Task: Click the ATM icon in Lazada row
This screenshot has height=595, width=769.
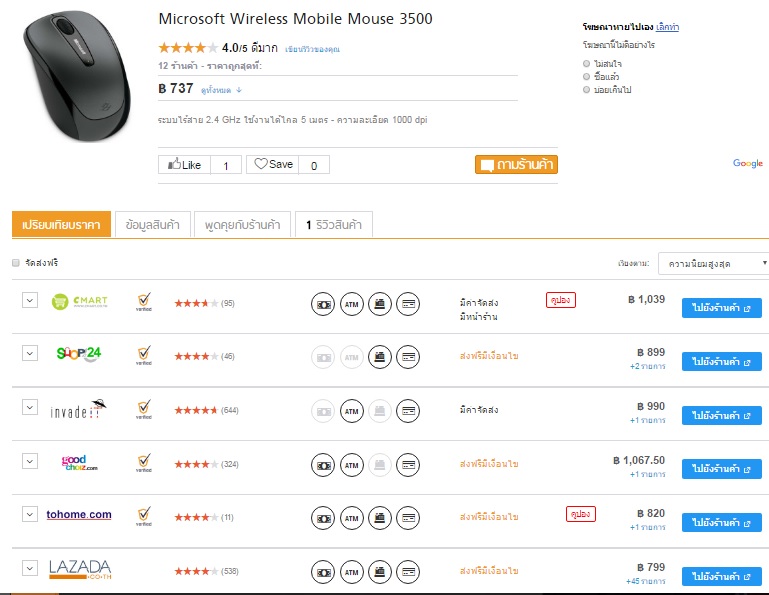Action: click(x=352, y=572)
